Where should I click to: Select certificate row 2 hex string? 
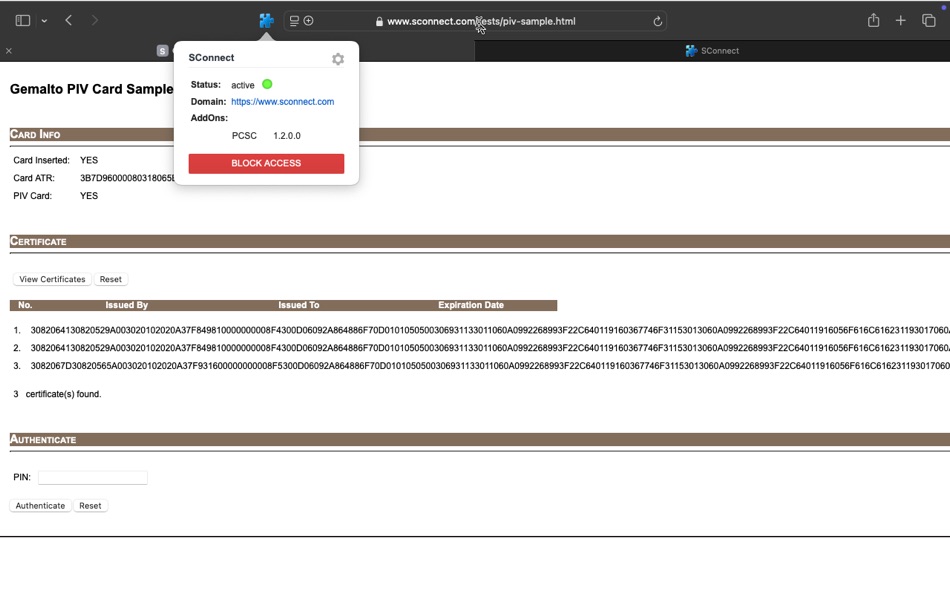(x=490, y=348)
